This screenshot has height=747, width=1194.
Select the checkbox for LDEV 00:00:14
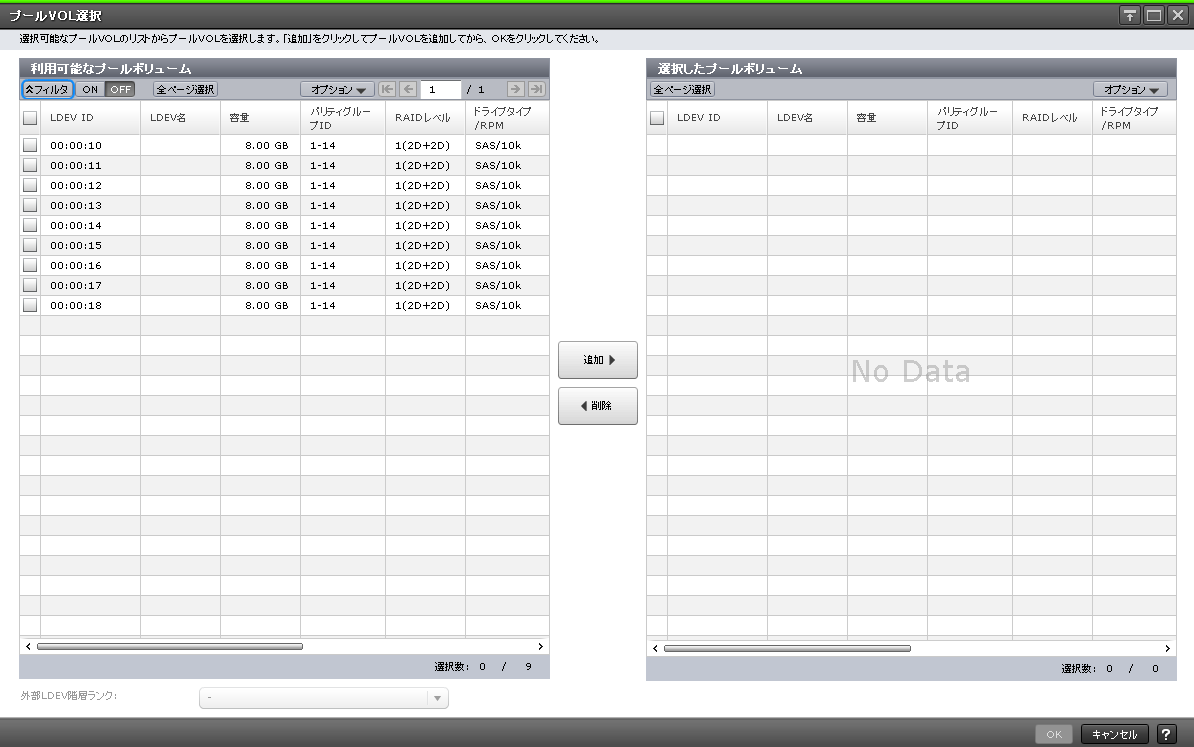pyautogui.click(x=30, y=225)
